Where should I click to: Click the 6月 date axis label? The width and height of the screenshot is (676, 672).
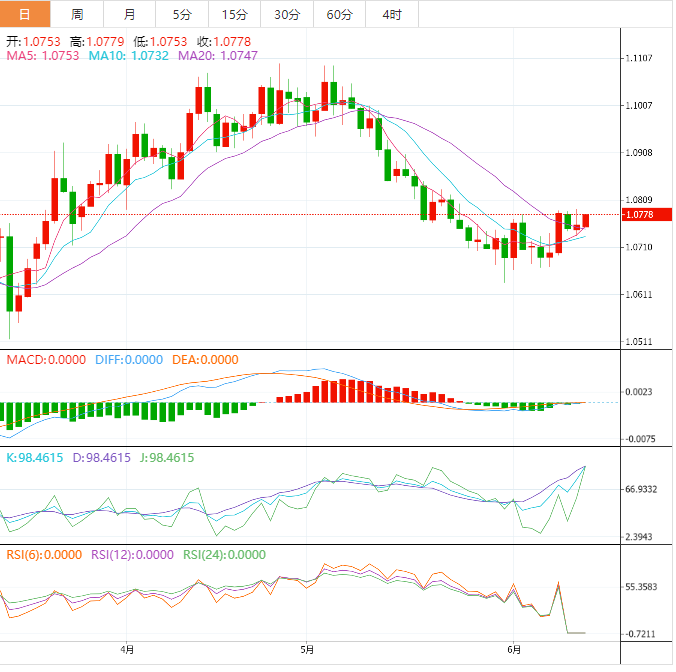pos(514,650)
